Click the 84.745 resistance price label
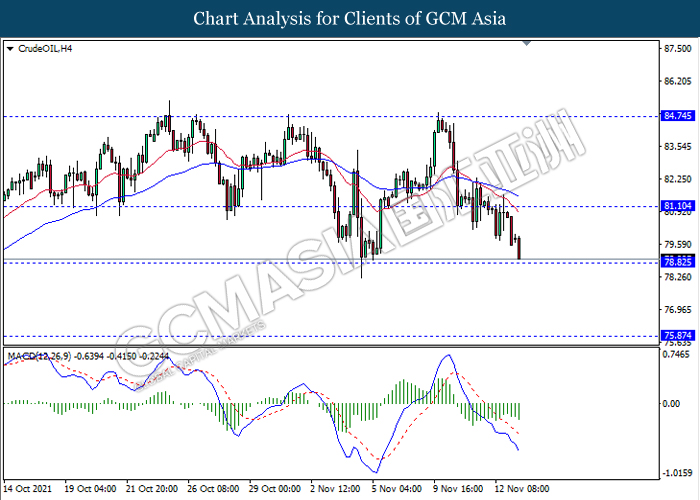Viewport: 700px width, 500px height. pos(678,116)
